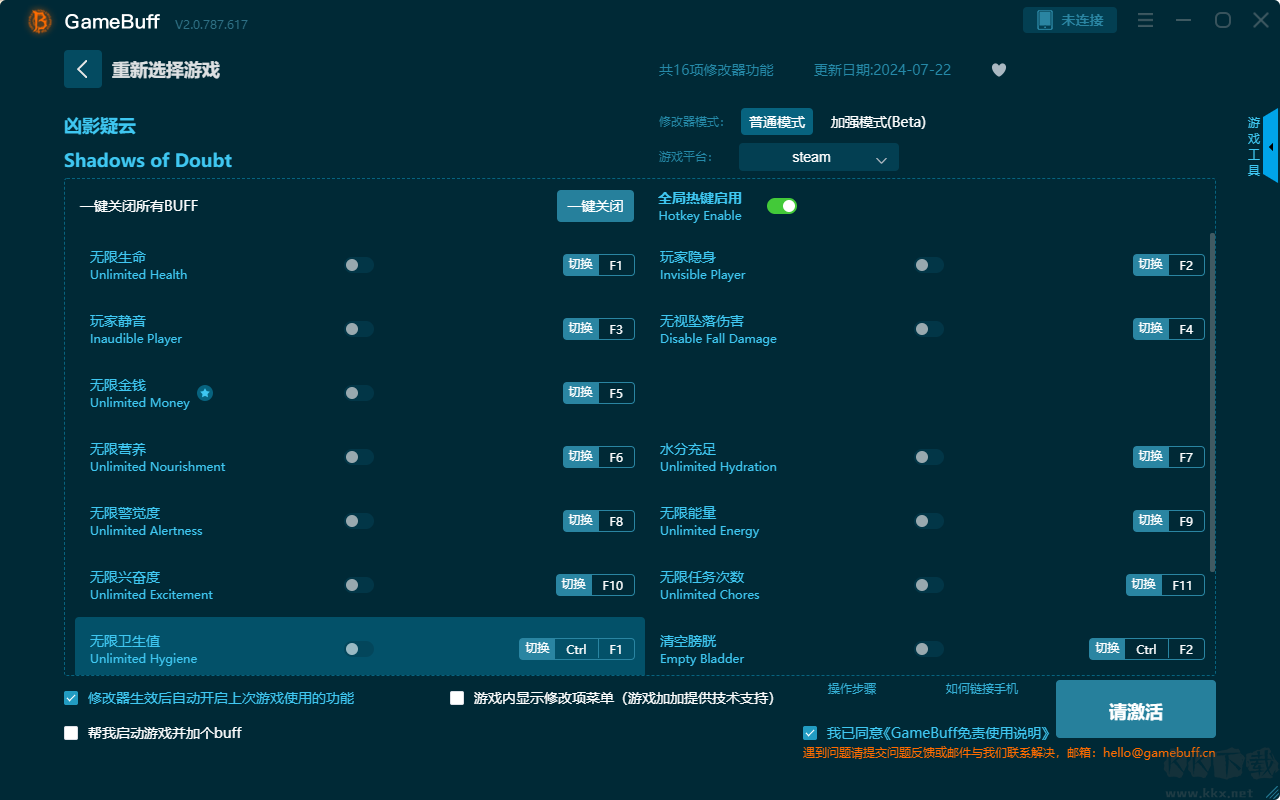The width and height of the screenshot is (1280, 800).
Task: Toggle the Hotkey Enable switch
Action: pos(782,206)
